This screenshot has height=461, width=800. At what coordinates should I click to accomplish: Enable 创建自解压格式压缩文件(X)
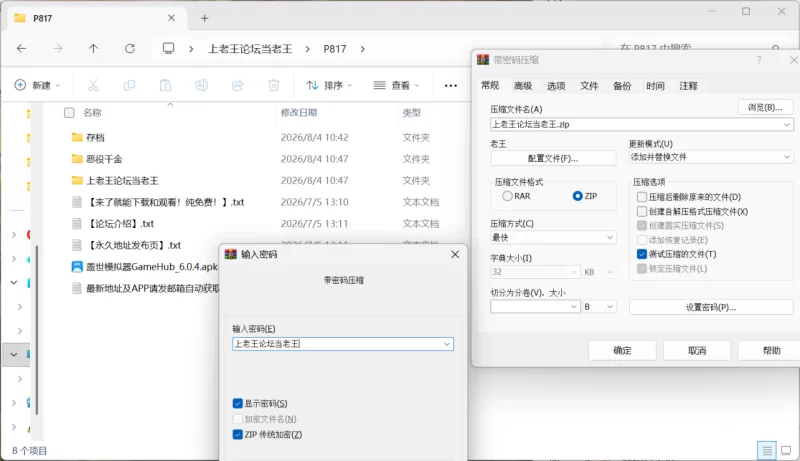coord(642,211)
